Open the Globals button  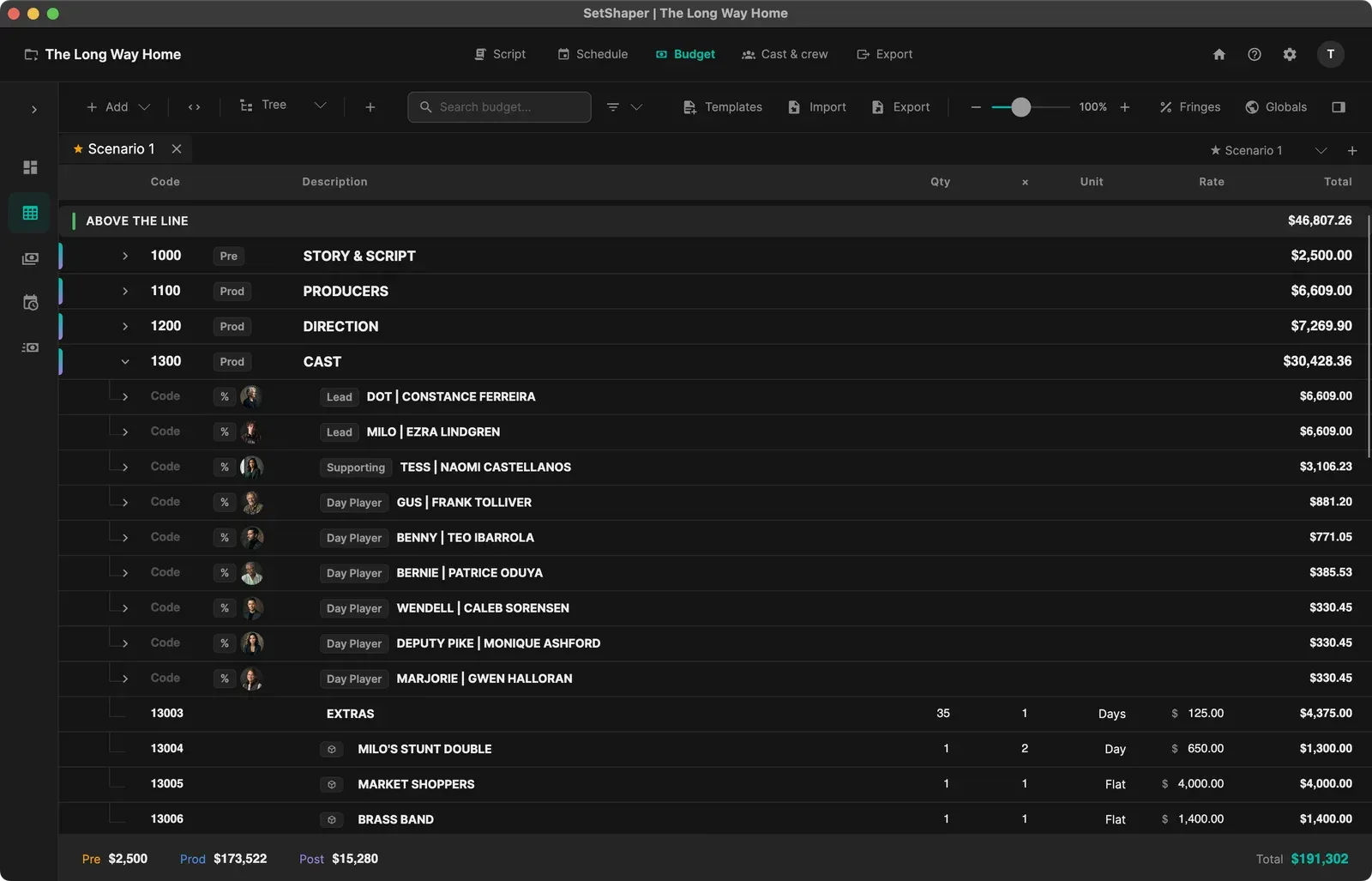pos(1276,107)
